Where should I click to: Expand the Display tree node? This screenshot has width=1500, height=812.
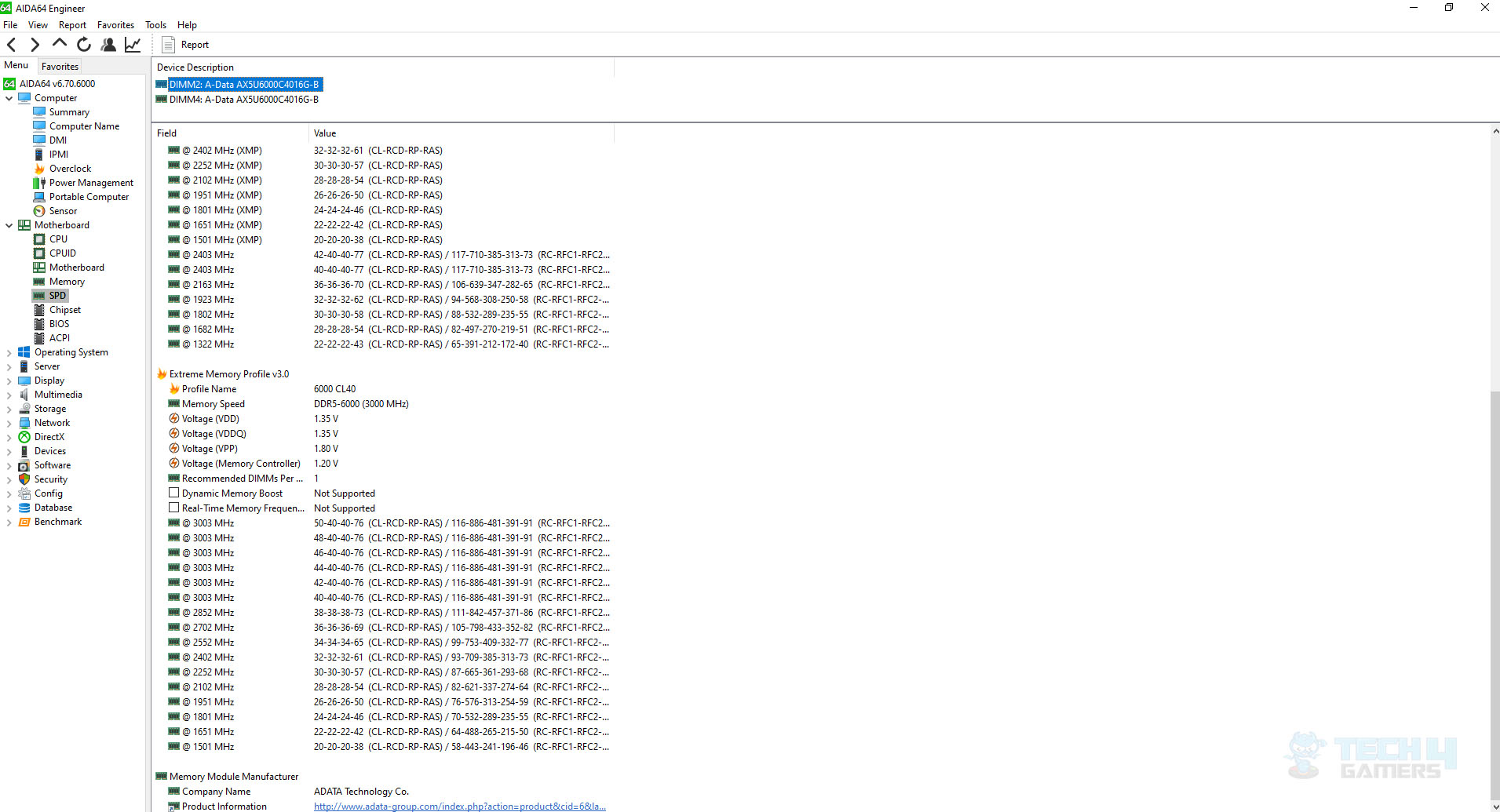[x=9, y=381]
